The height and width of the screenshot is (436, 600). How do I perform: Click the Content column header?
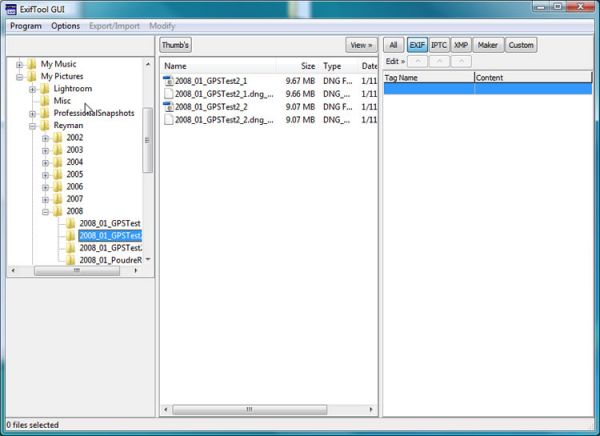(x=533, y=78)
